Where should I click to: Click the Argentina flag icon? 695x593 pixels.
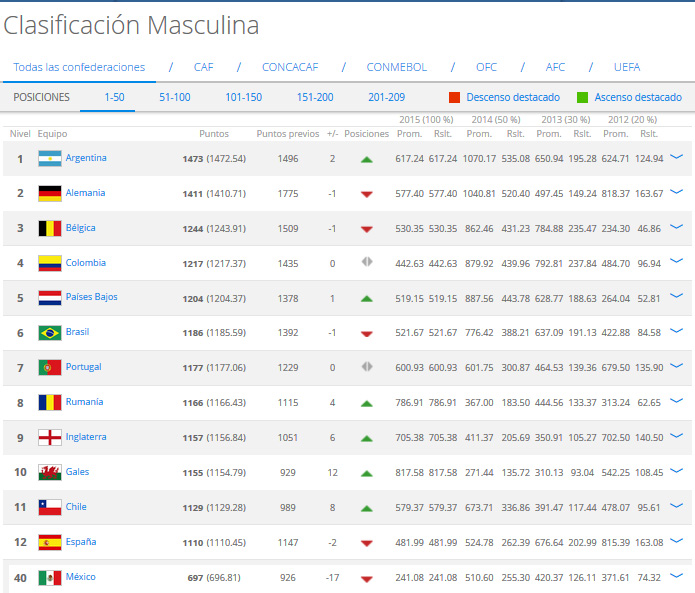(x=50, y=158)
